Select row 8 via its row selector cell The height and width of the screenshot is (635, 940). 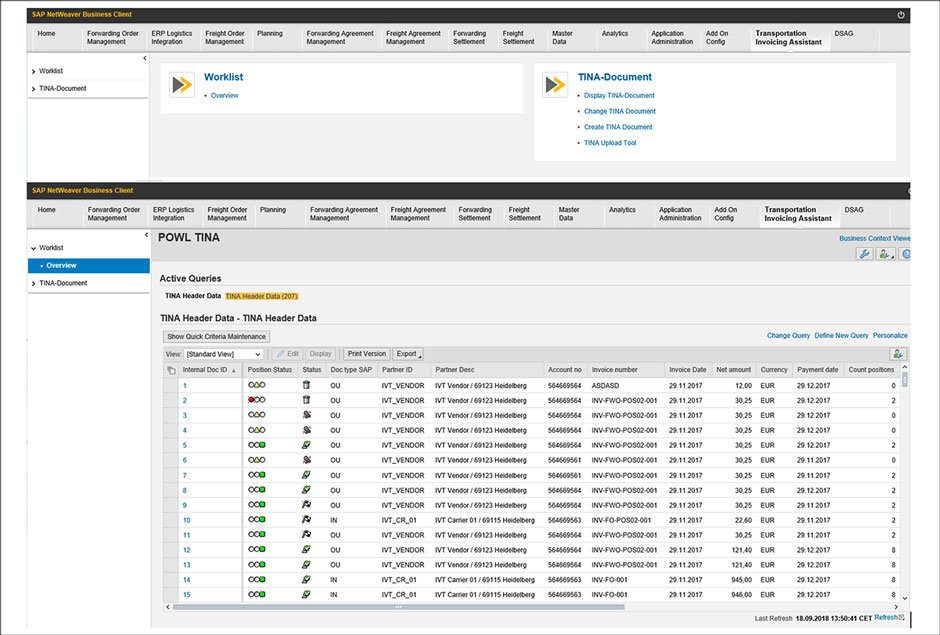170,490
